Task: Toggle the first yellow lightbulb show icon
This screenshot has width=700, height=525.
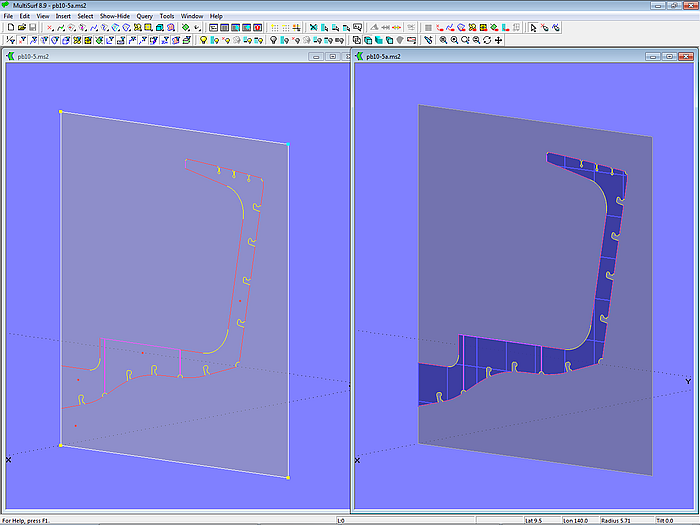Action: 204,40
